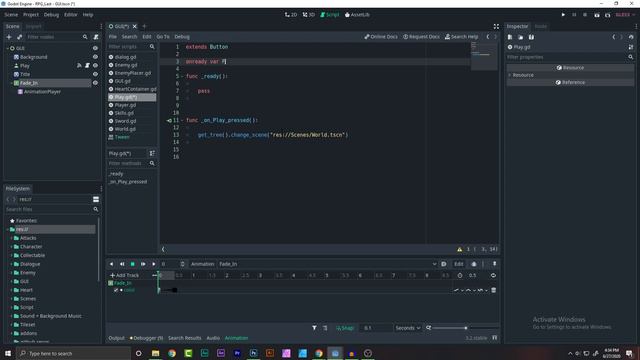
Task: Expand bottom panel toggle icon
Action: (x=494, y=338)
